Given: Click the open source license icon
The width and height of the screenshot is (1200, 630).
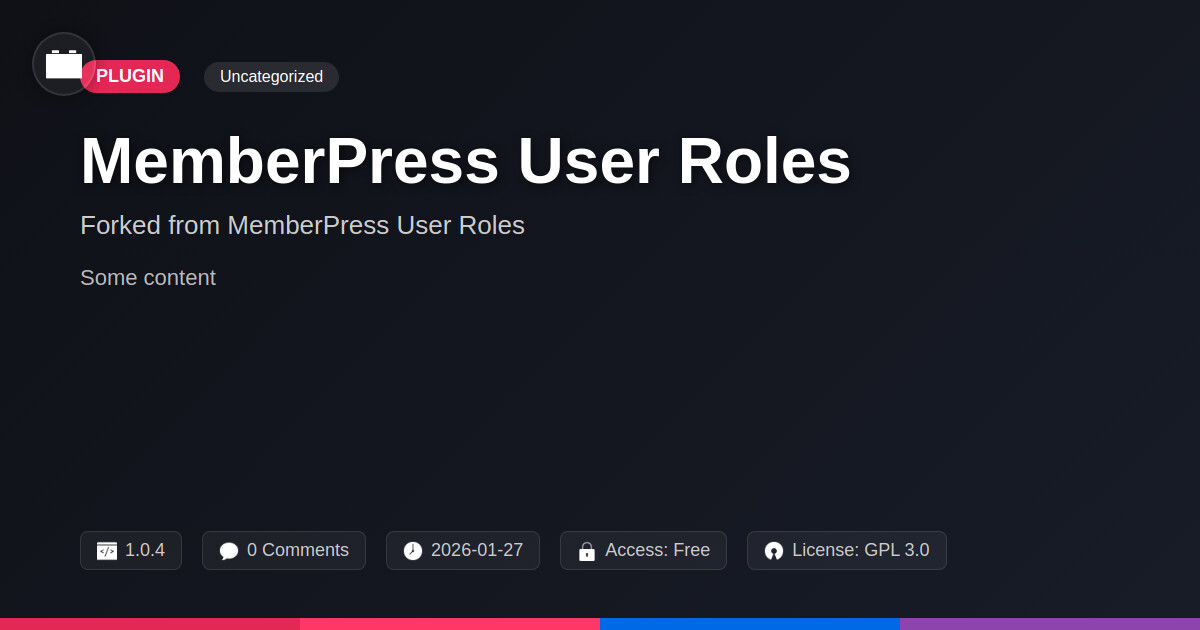Looking at the screenshot, I should [x=774, y=551].
